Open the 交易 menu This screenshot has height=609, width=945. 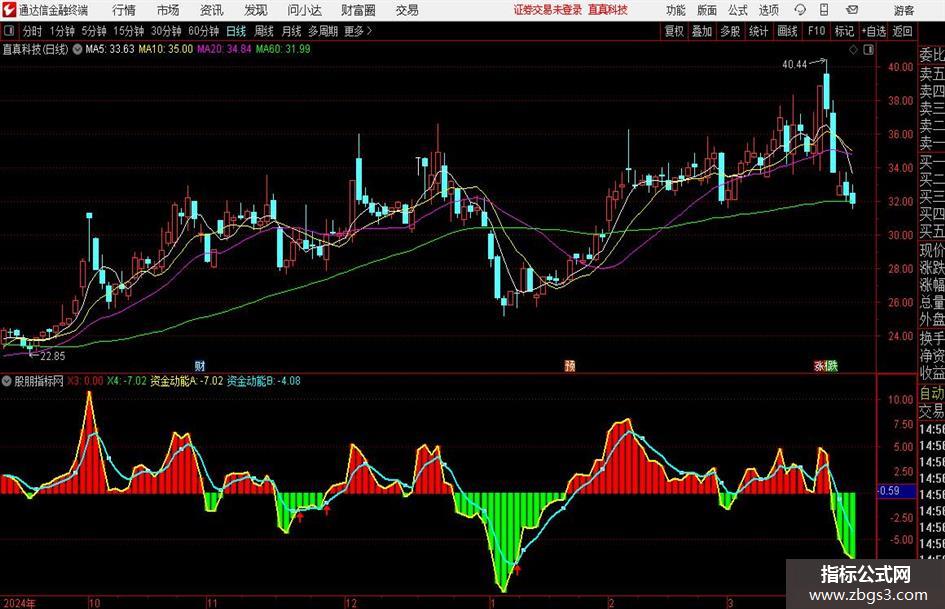coord(407,10)
